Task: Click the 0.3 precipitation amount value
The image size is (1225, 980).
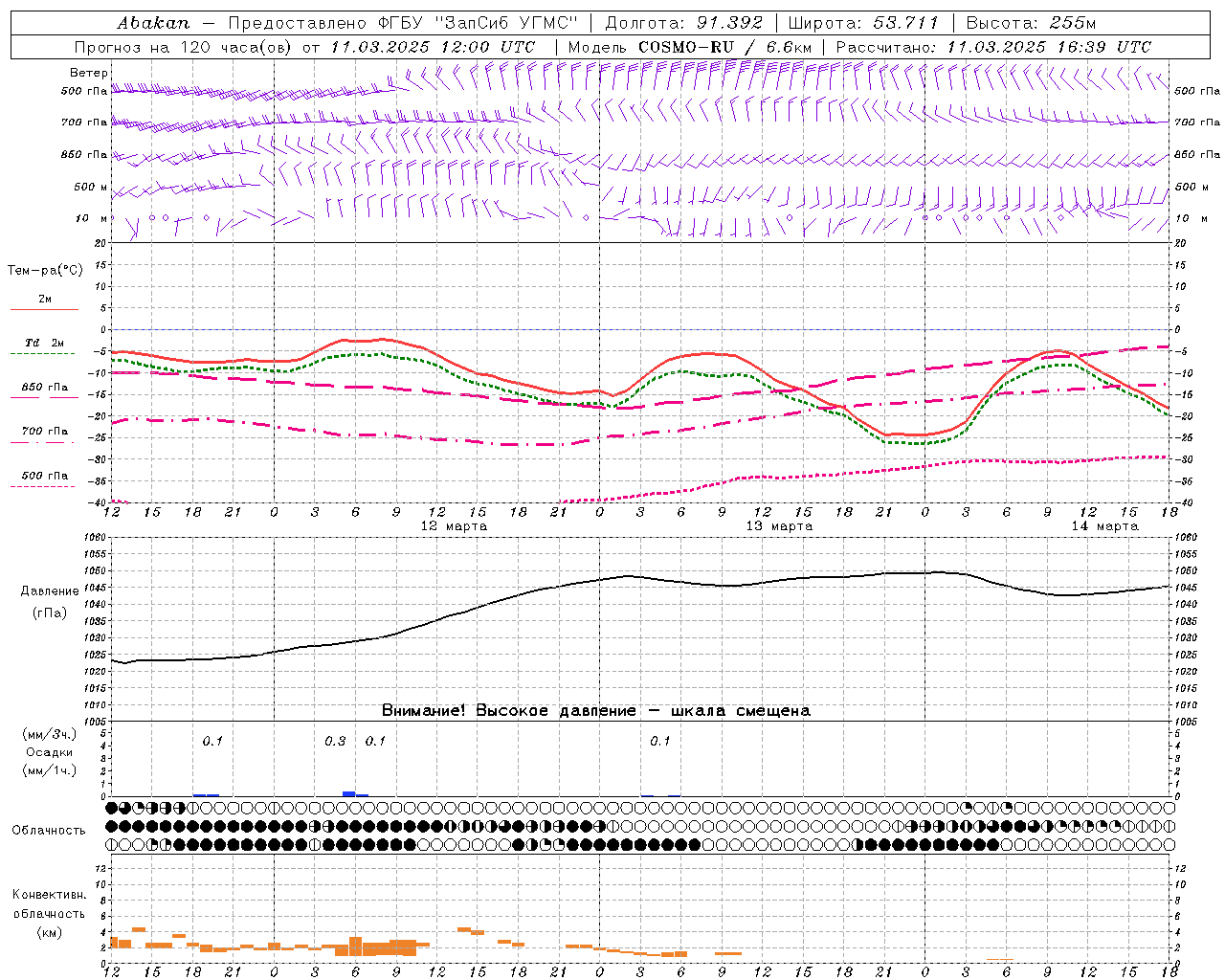Action: click(335, 741)
